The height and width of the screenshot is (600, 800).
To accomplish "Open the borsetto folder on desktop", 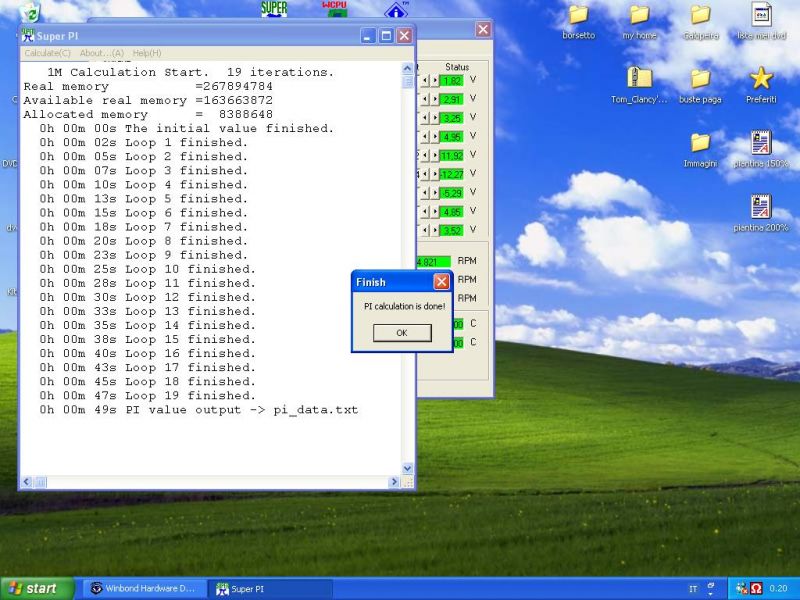I will (578, 22).
